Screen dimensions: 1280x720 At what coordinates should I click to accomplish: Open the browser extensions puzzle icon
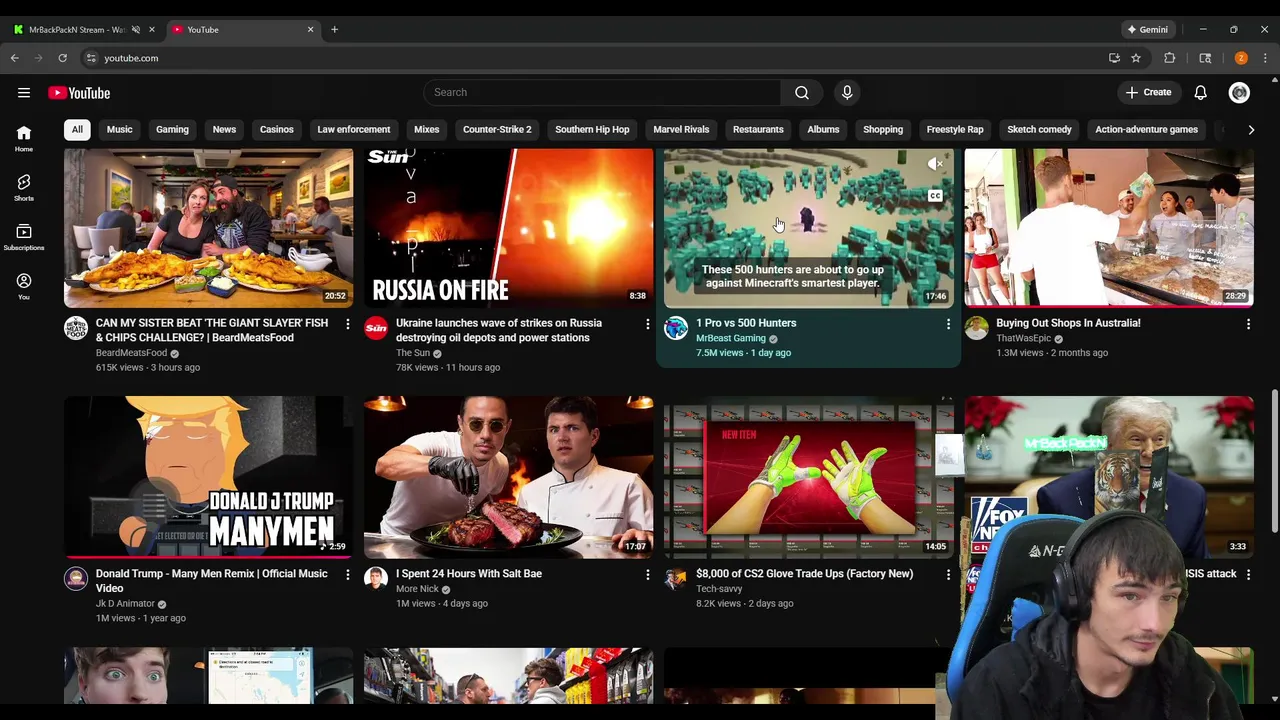(x=1169, y=58)
